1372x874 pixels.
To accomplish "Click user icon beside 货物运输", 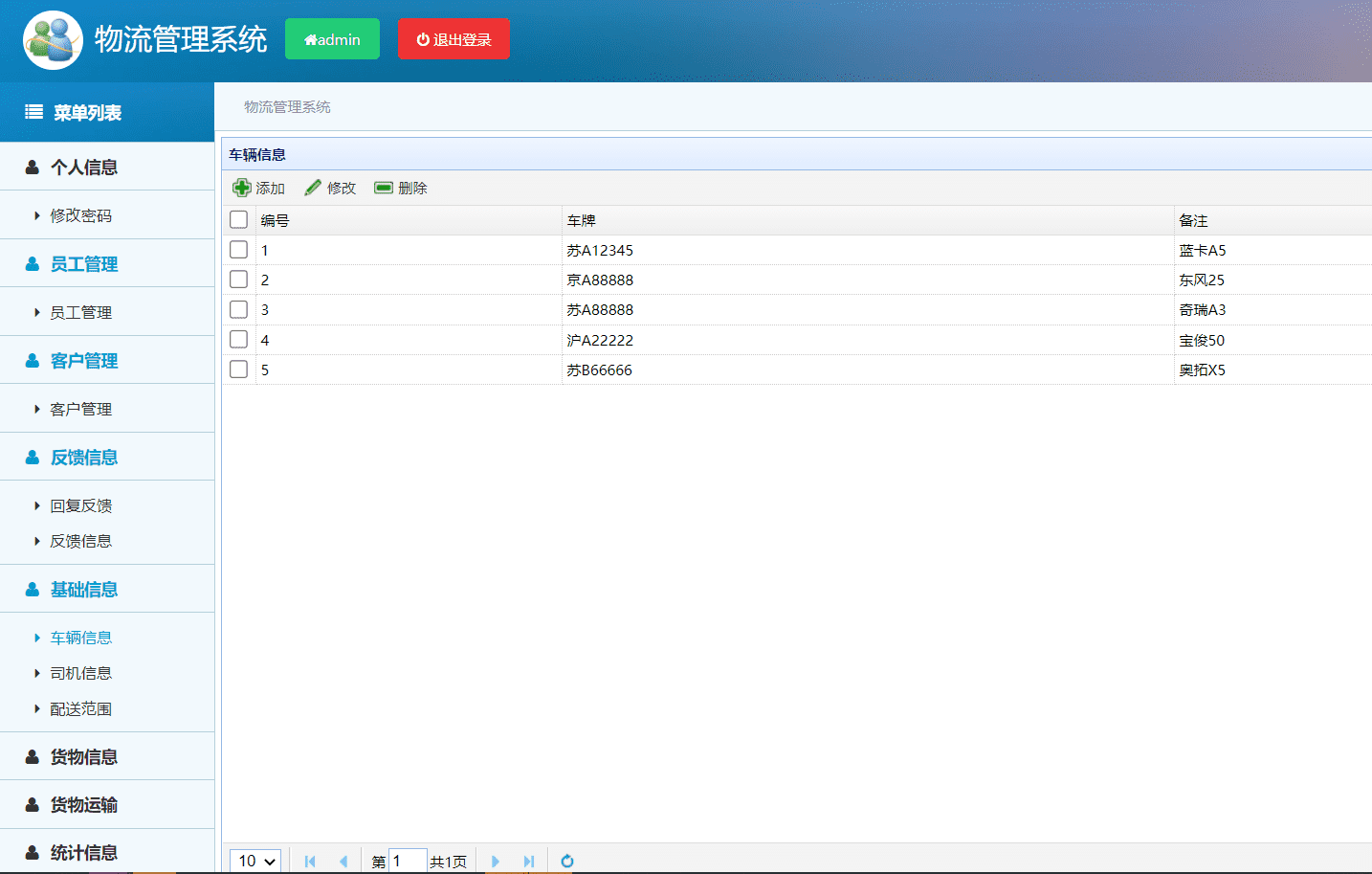I will coord(33,805).
